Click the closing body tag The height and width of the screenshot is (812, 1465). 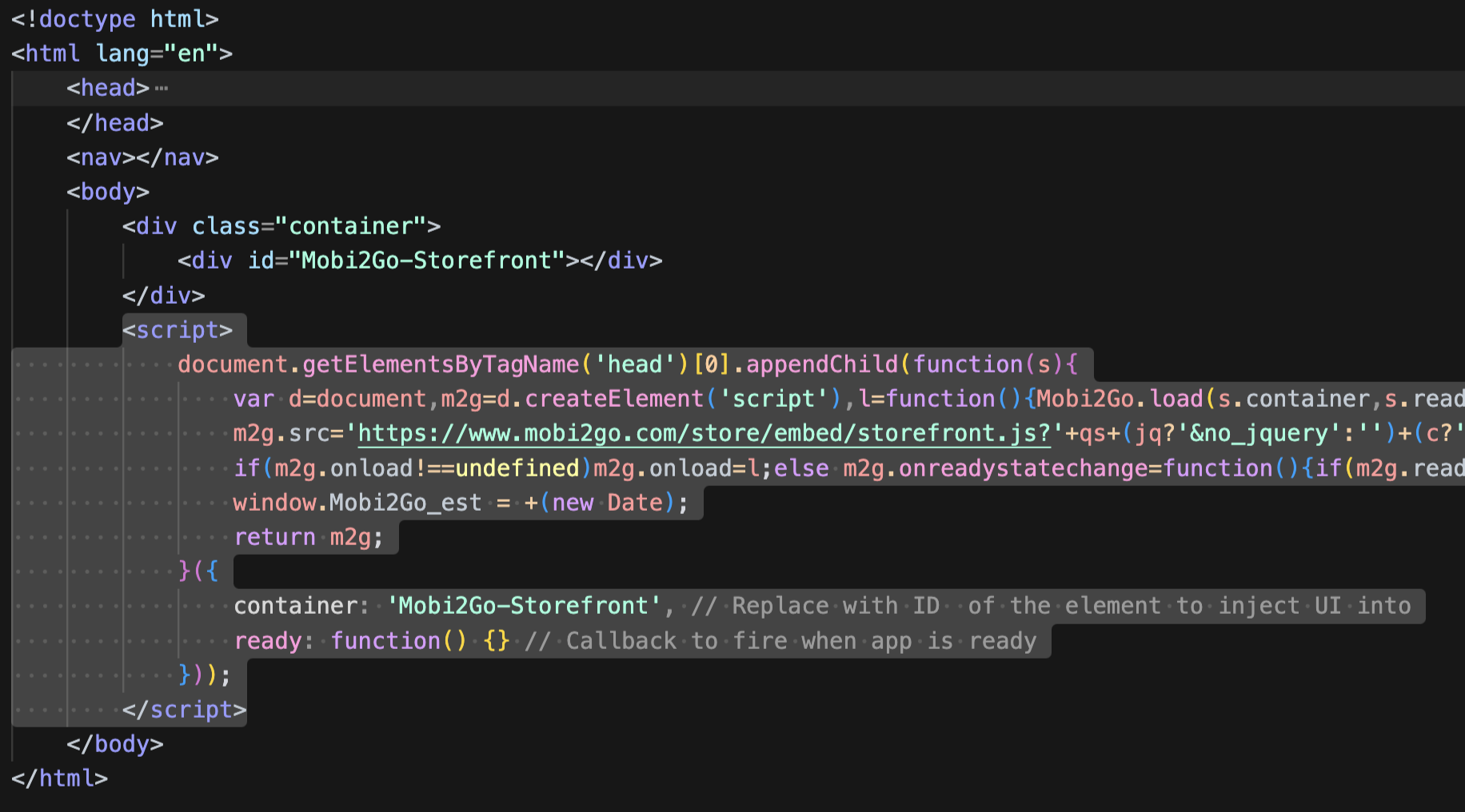[115, 743]
